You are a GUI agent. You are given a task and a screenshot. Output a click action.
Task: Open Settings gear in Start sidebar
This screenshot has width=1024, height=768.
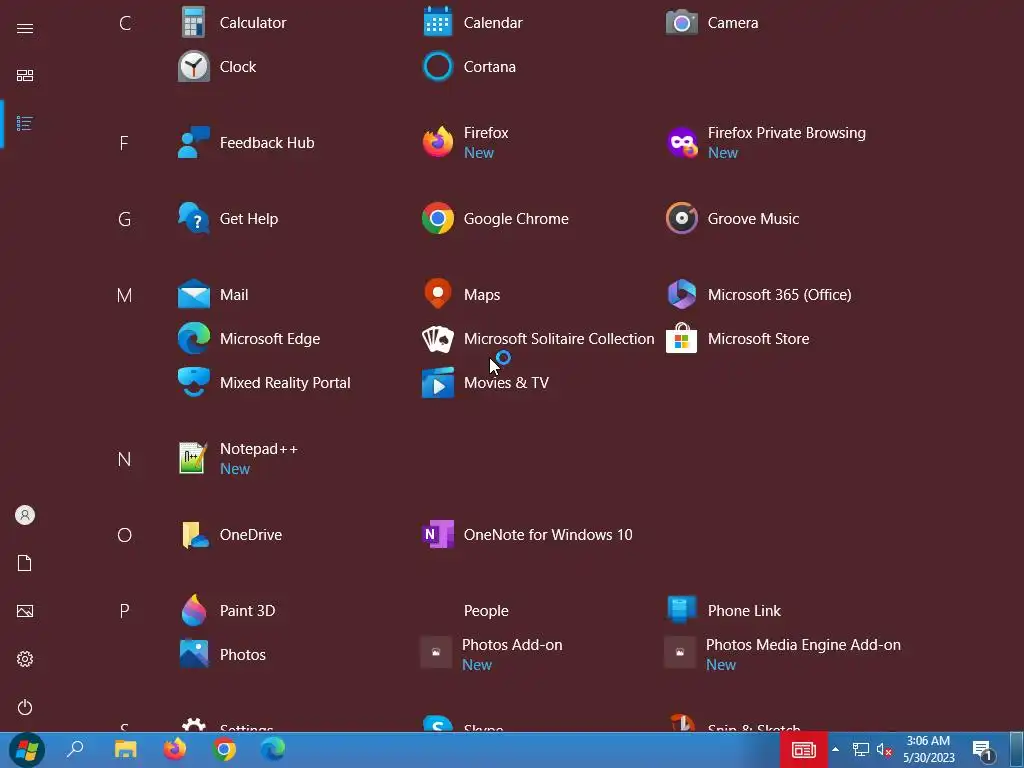pos(25,659)
